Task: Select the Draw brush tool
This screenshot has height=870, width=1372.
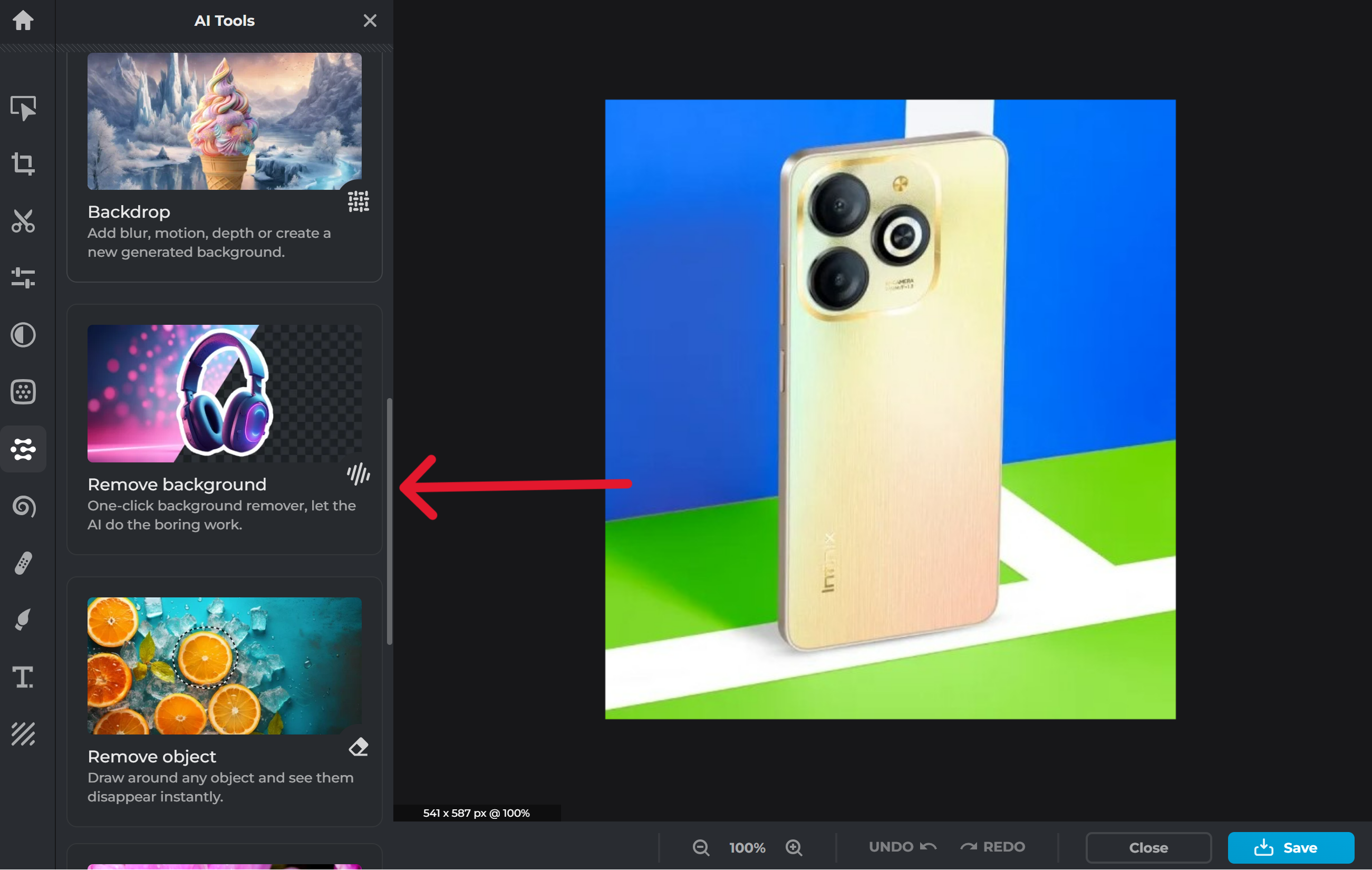Action: pyautogui.click(x=23, y=621)
